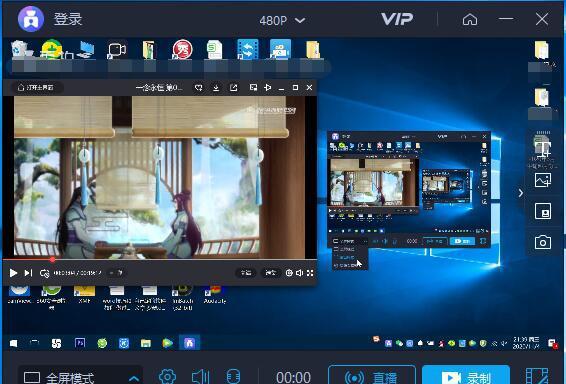Open recorder settings via the gear icon

pyautogui.click(x=167, y=376)
